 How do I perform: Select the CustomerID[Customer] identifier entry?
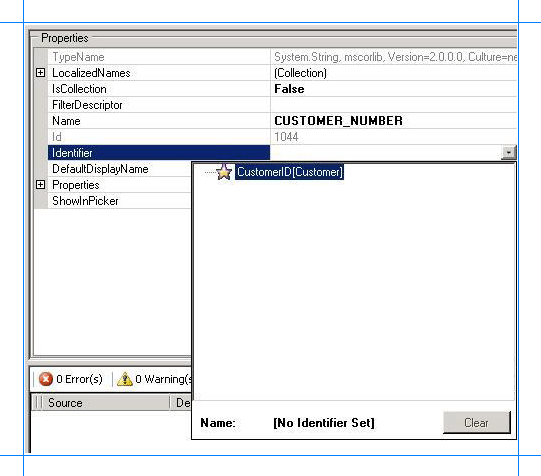click(289, 172)
